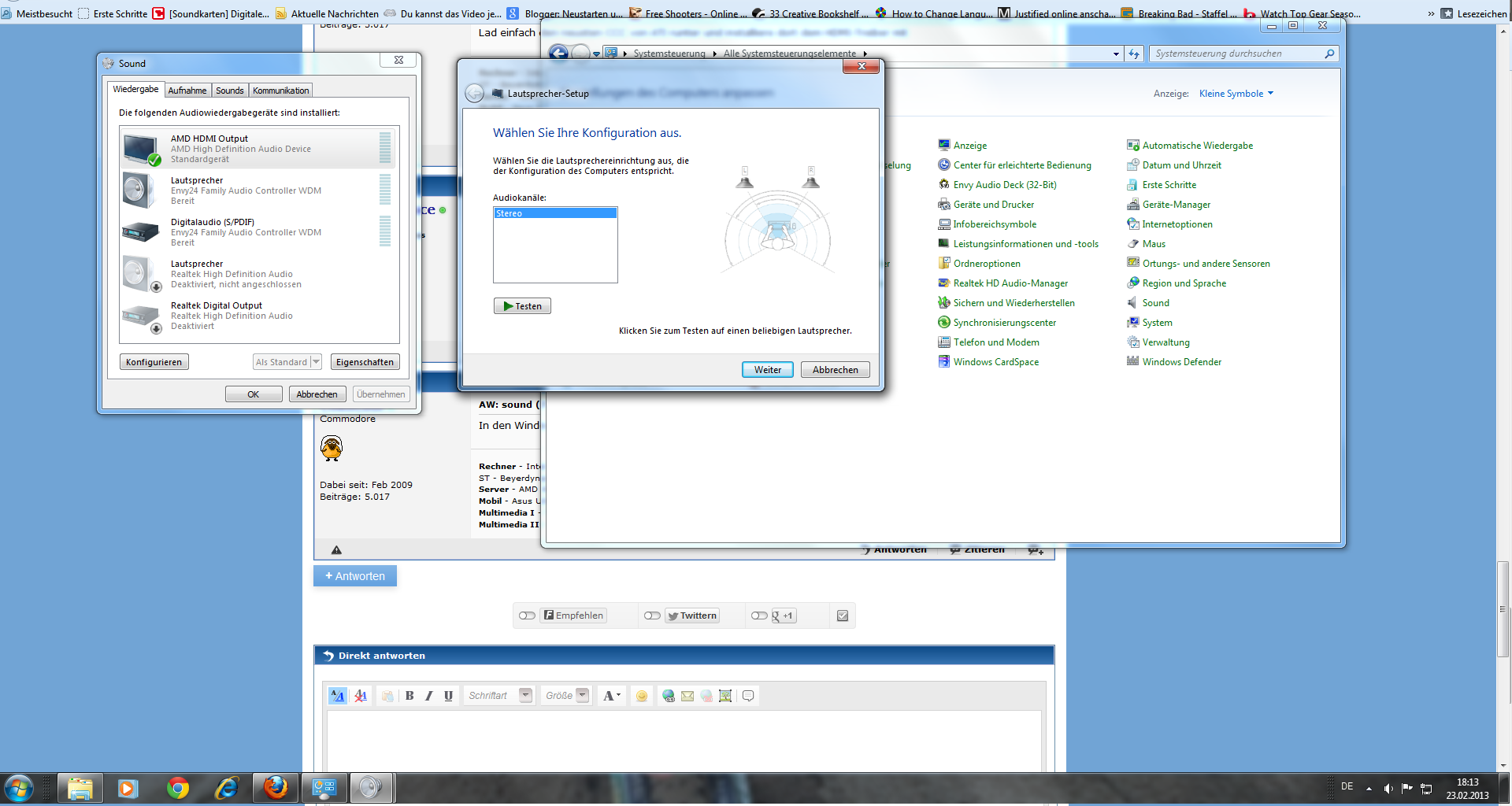This screenshot has width=1512, height=806.
Task: Click right speaker in setup diagram
Action: pyautogui.click(x=810, y=178)
